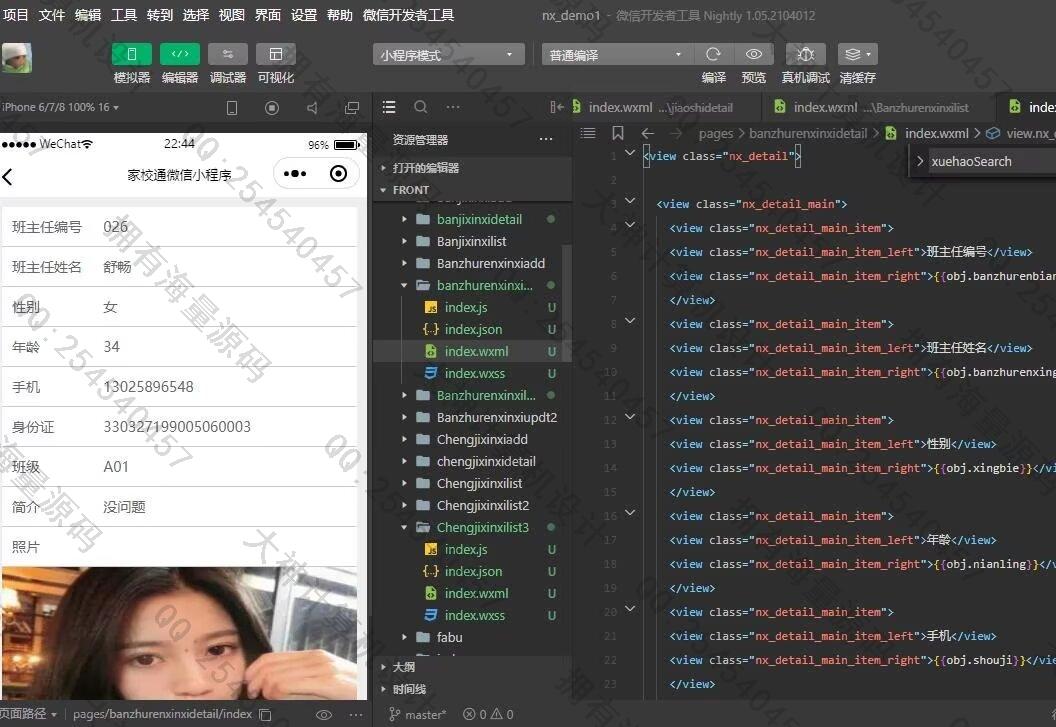This screenshot has height=727, width=1056.
Task: Click the editor bookmark icon
Action: tap(618, 133)
